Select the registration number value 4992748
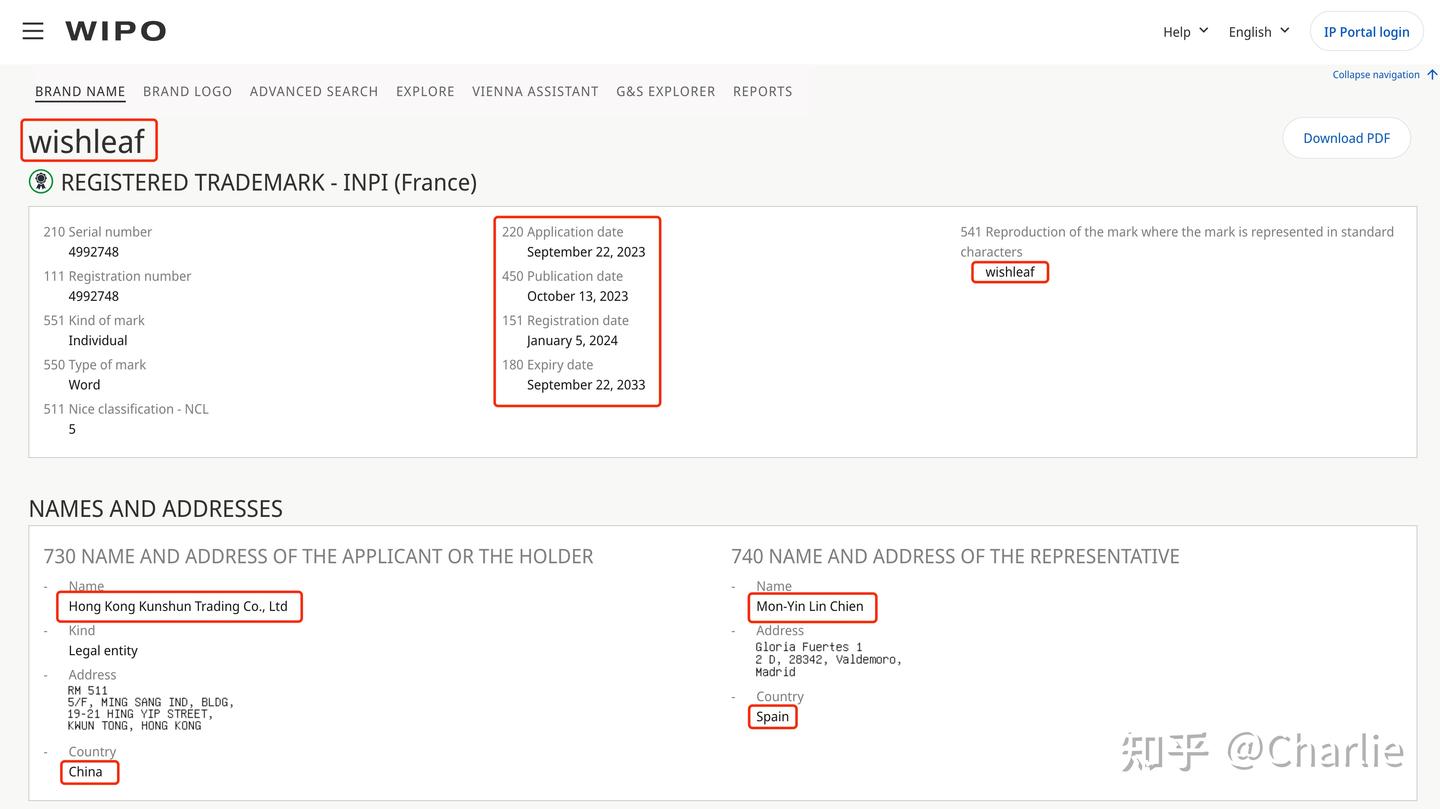Viewport: 1440px width, 809px height. coord(94,296)
